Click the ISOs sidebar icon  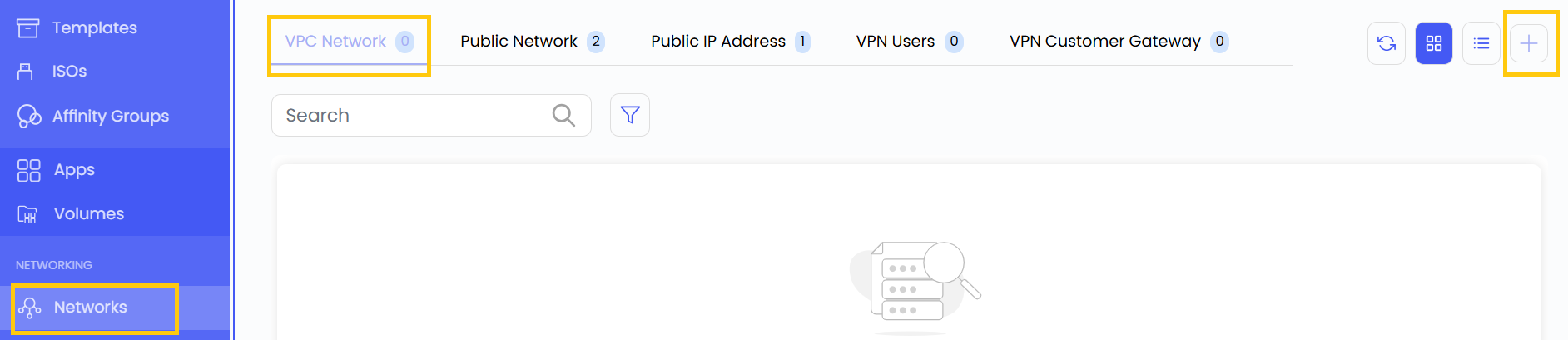26,72
